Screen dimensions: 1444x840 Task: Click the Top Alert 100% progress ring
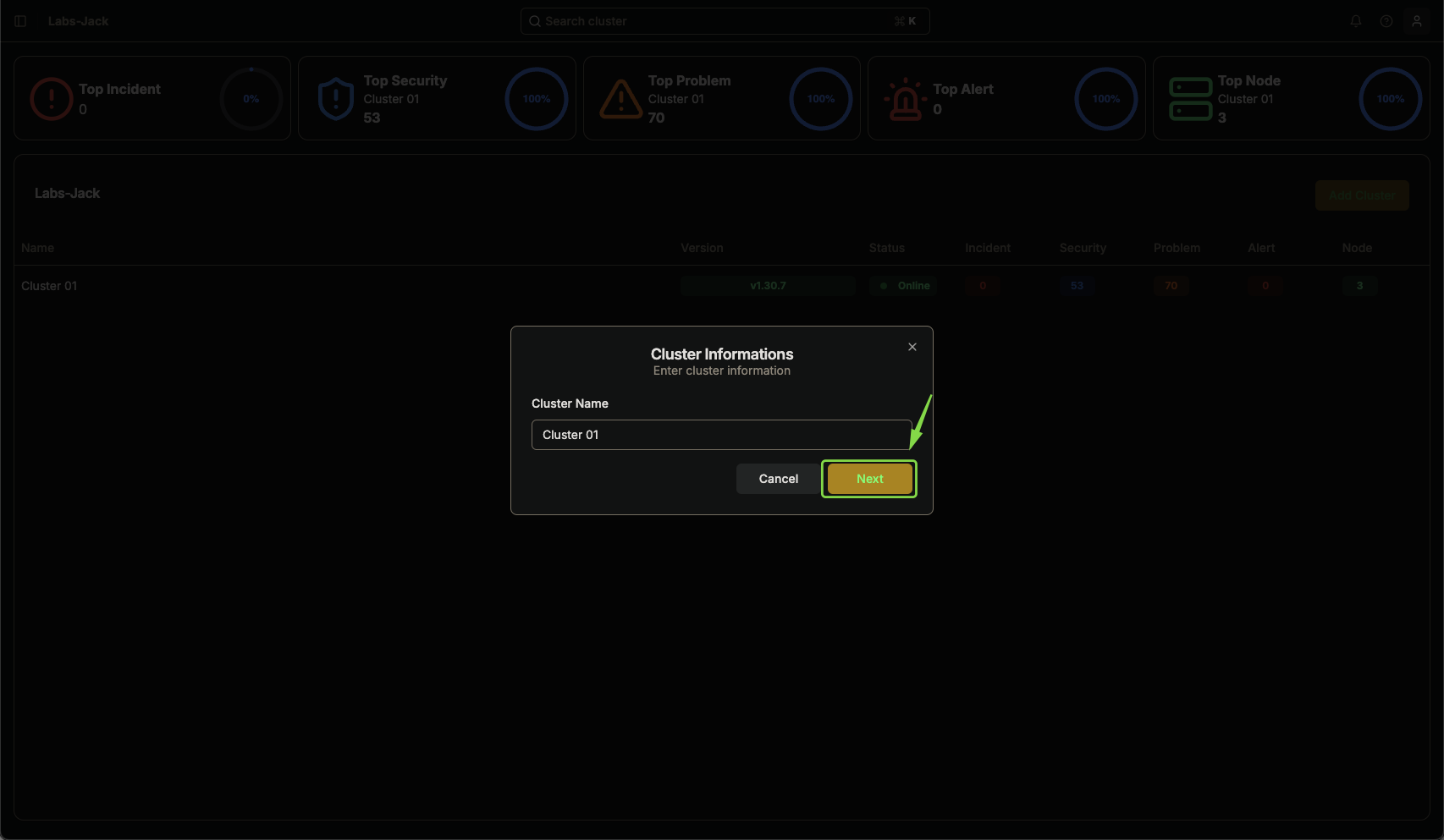(1106, 99)
